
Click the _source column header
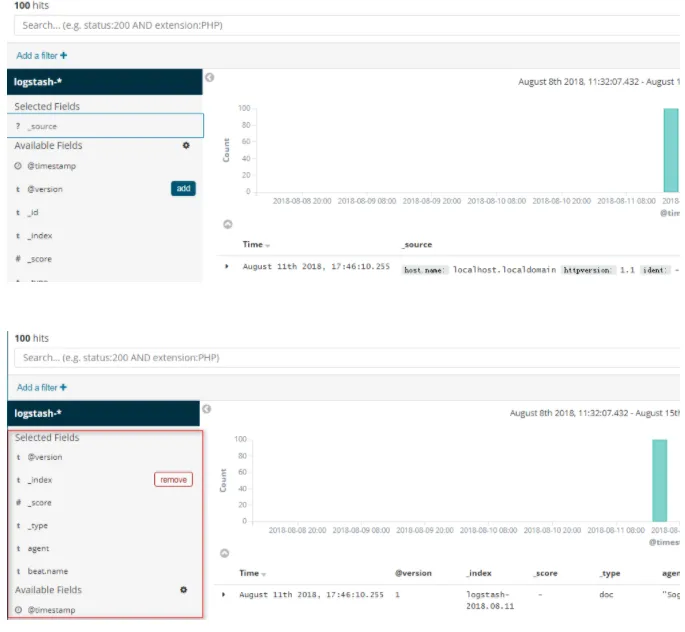coord(417,245)
